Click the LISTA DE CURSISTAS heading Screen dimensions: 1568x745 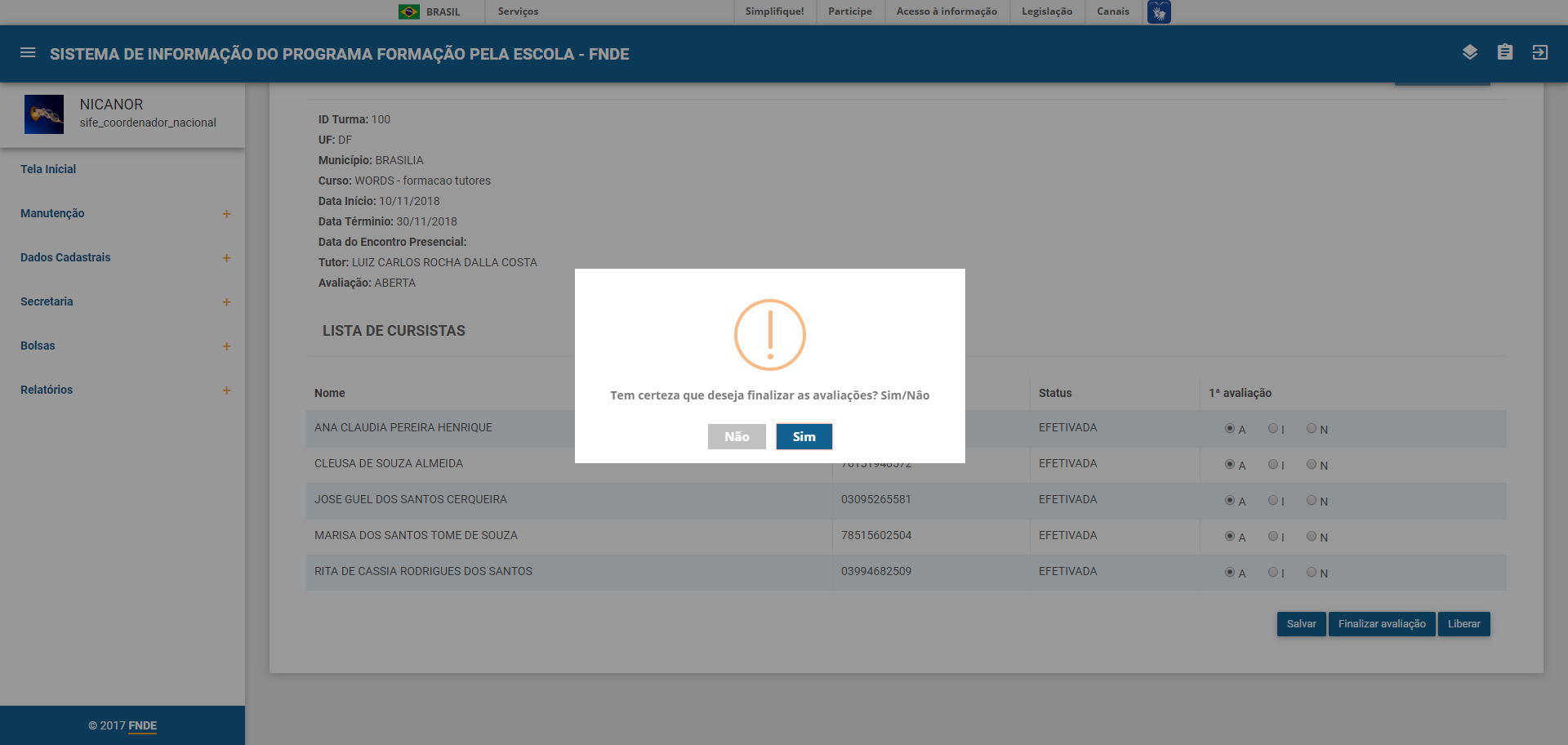point(394,331)
